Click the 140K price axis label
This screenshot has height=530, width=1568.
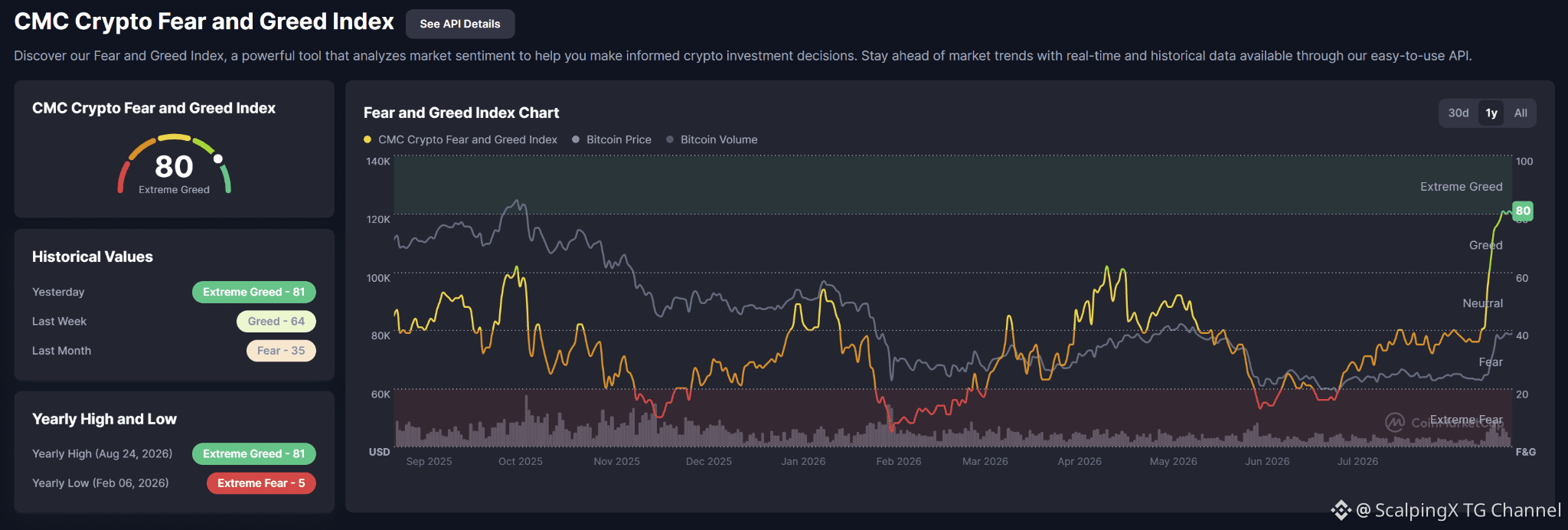point(378,161)
